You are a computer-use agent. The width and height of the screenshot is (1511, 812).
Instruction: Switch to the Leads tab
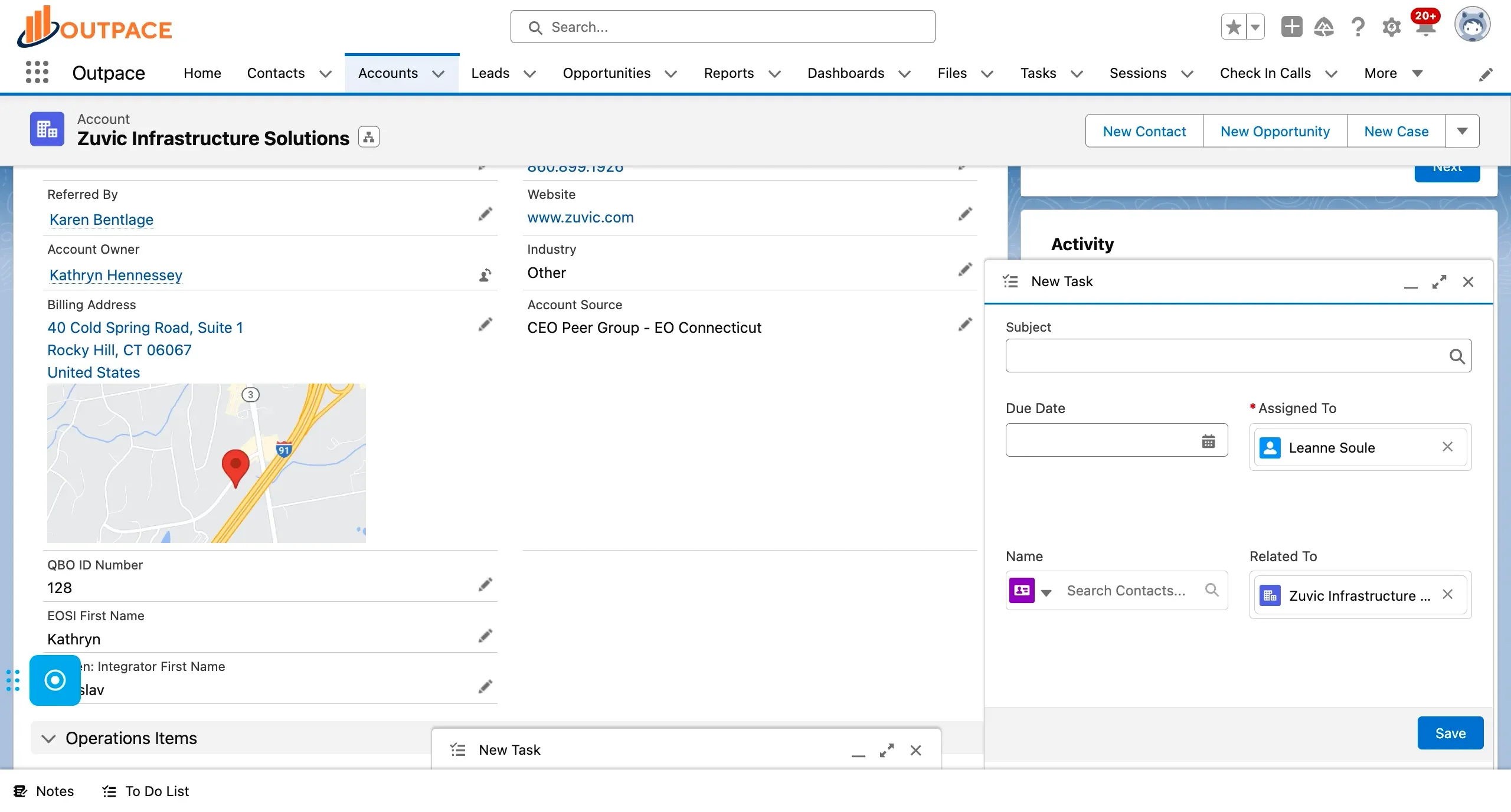[489, 73]
